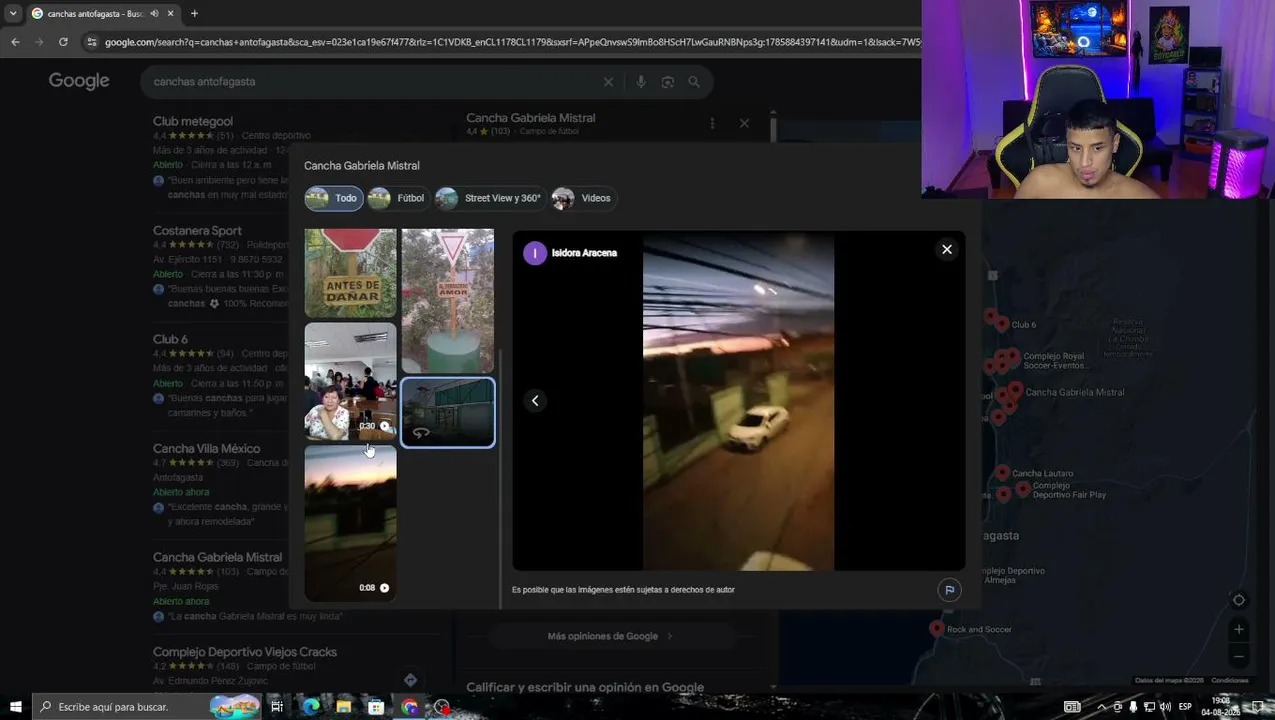Select the Videos photo filter
This screenshot has height=720, width=1275.
coord(582,198)
